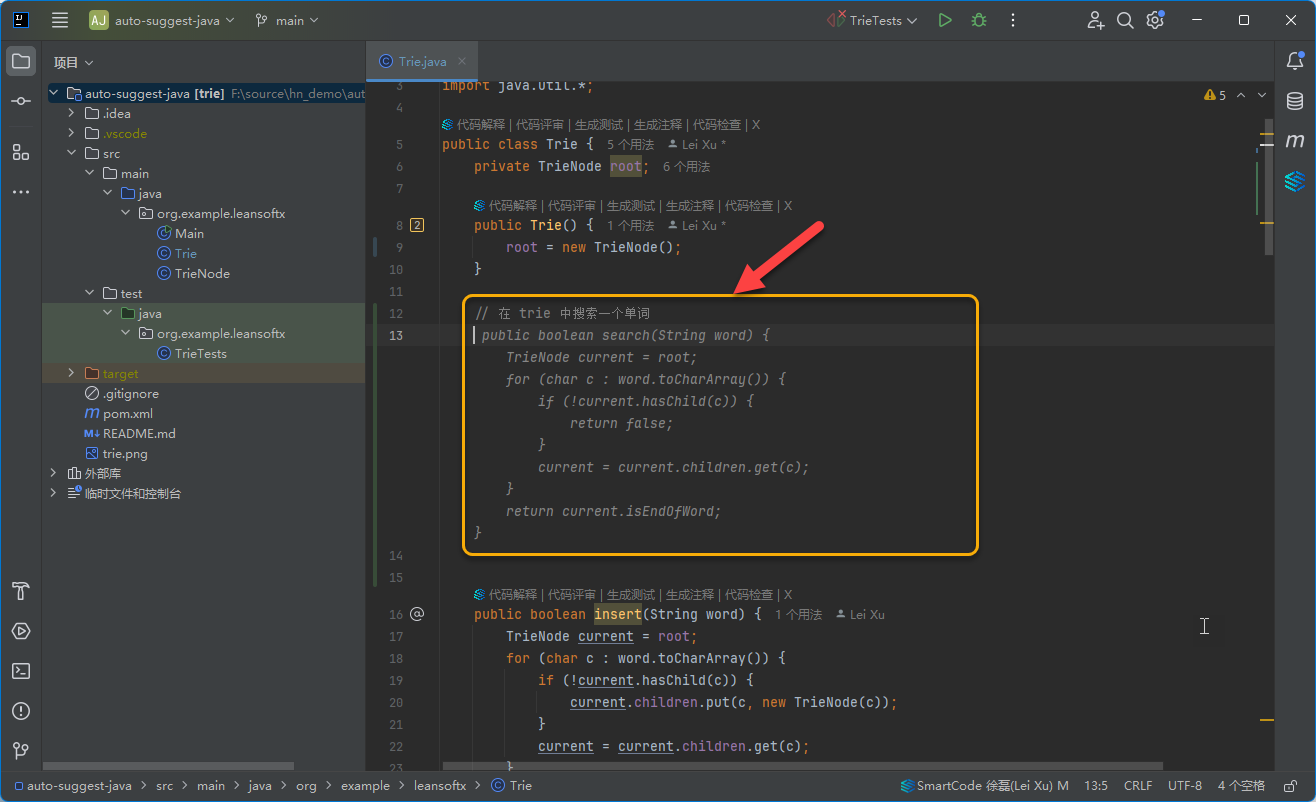Screen dimensions: 1316x802
Task: Show more tool windows ellipsis
Action: 21,191
